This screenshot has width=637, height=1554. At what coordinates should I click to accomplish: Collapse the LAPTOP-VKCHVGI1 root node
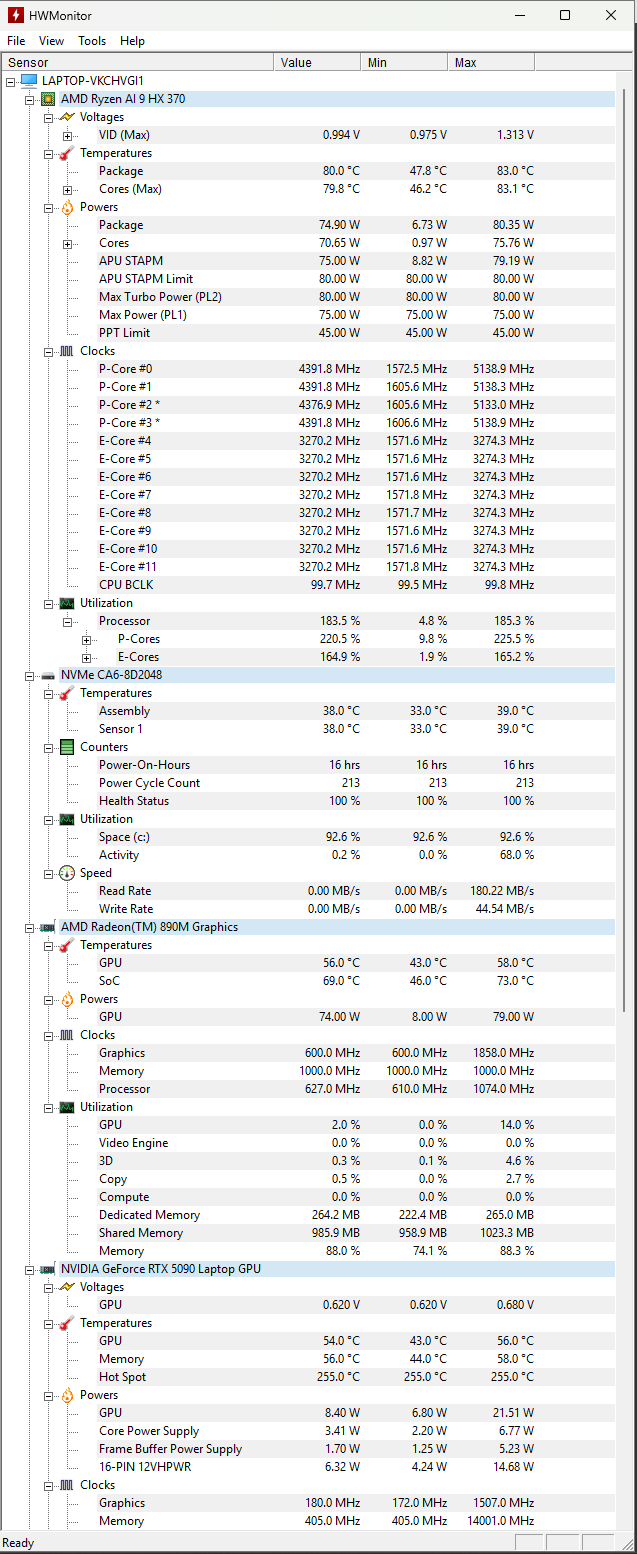(11, 81)
